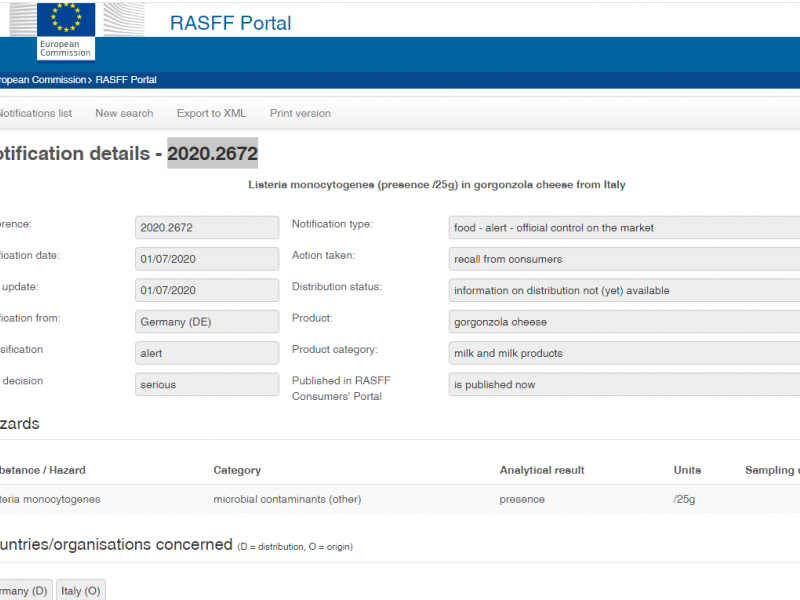Click the milk and milk products field

pyautogui.click(x=624, y=353)
